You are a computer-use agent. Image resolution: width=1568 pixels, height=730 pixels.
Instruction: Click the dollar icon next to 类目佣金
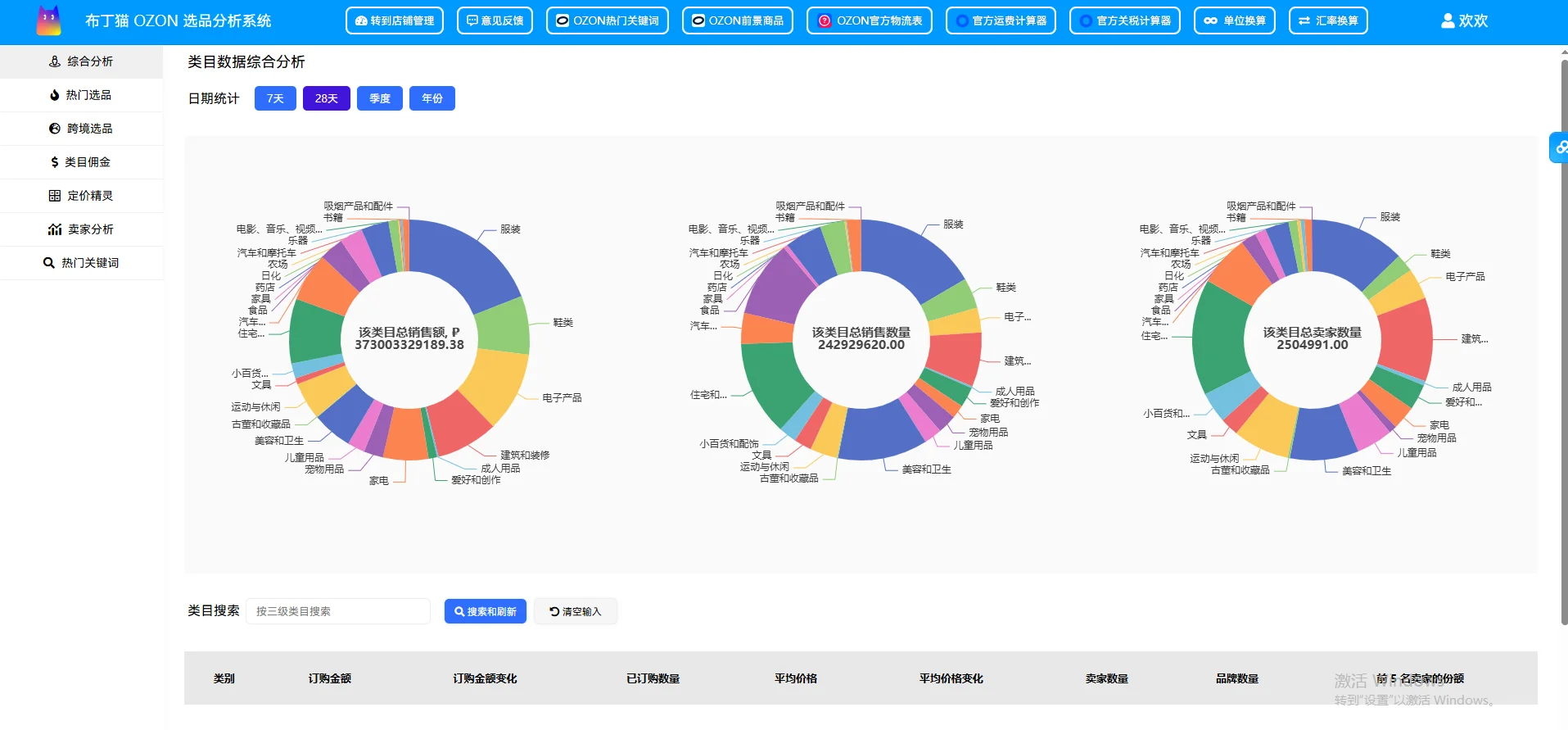(x=55, y=162)
